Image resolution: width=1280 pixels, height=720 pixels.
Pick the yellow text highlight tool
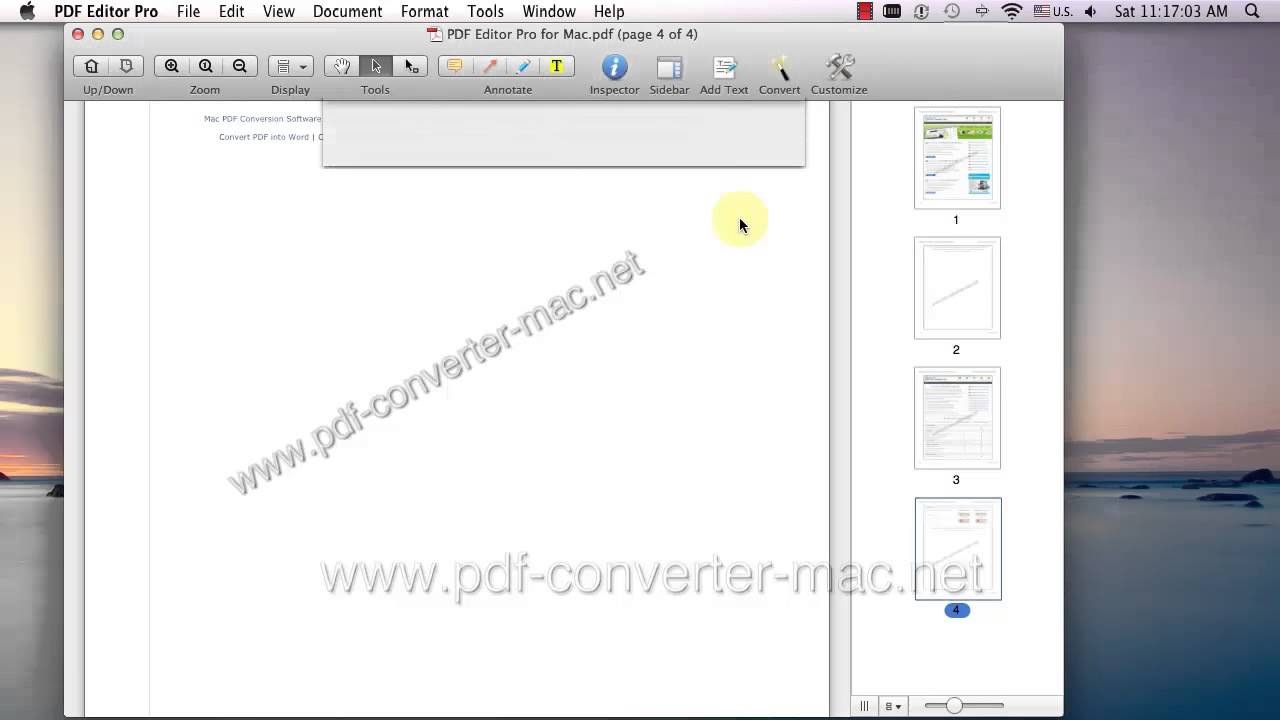[x=557, y=66]
